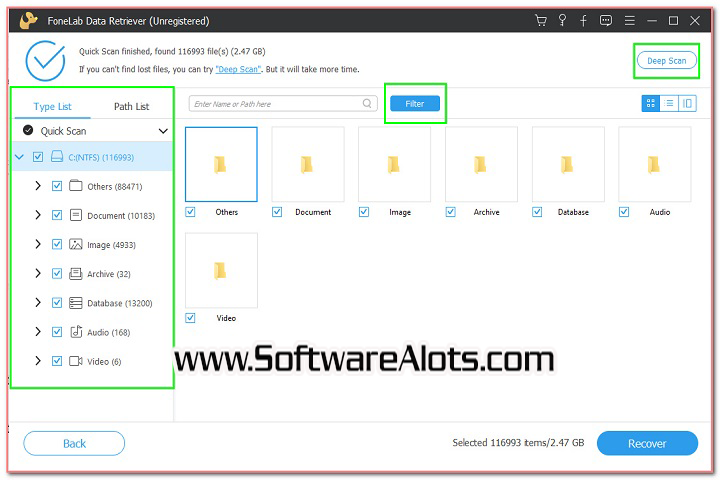Viewport: 720px width, 480px height.
Task: Switch to list view
Action: point(669,103)
